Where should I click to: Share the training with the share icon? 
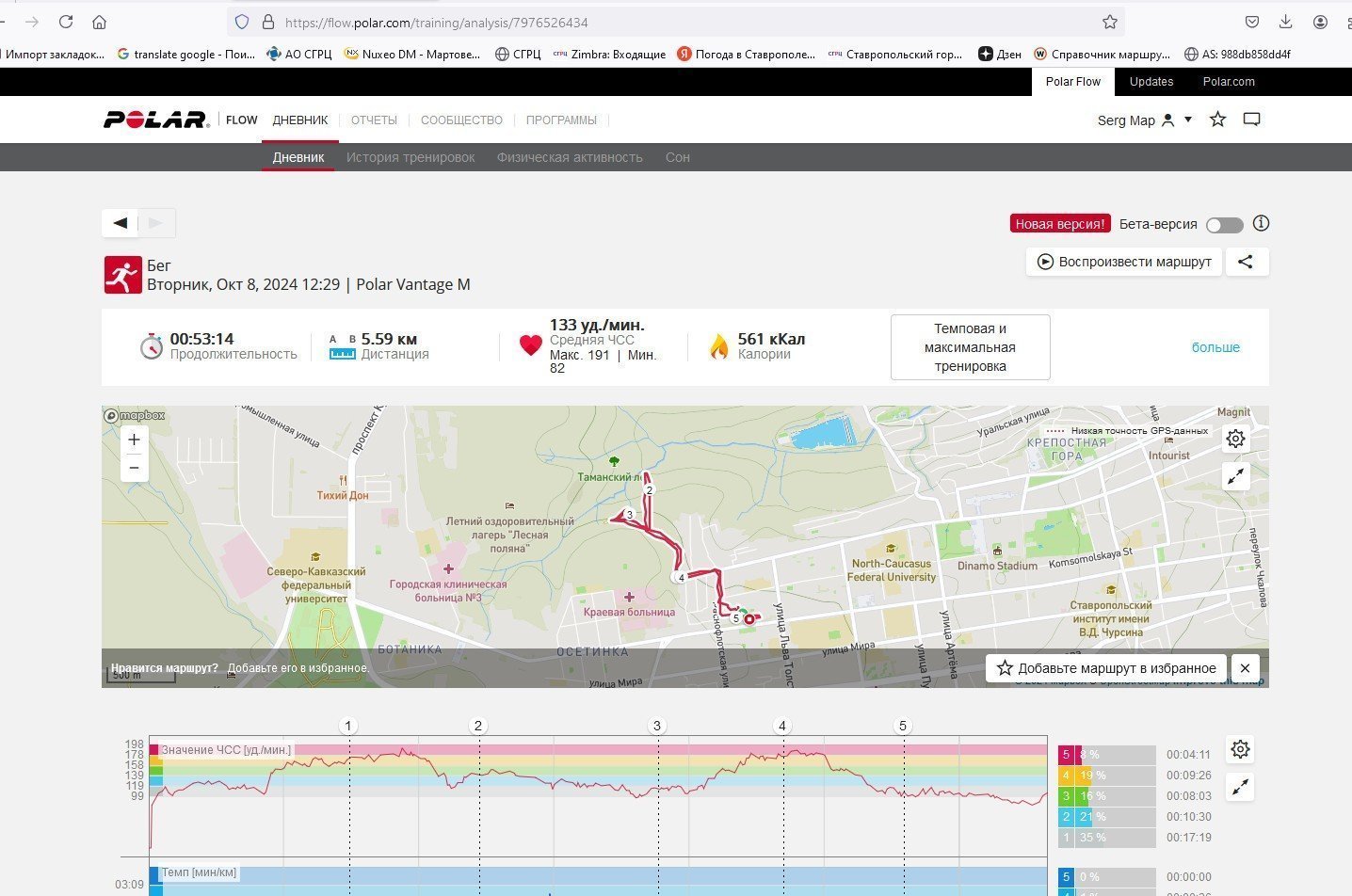[x=1246, y=262]
